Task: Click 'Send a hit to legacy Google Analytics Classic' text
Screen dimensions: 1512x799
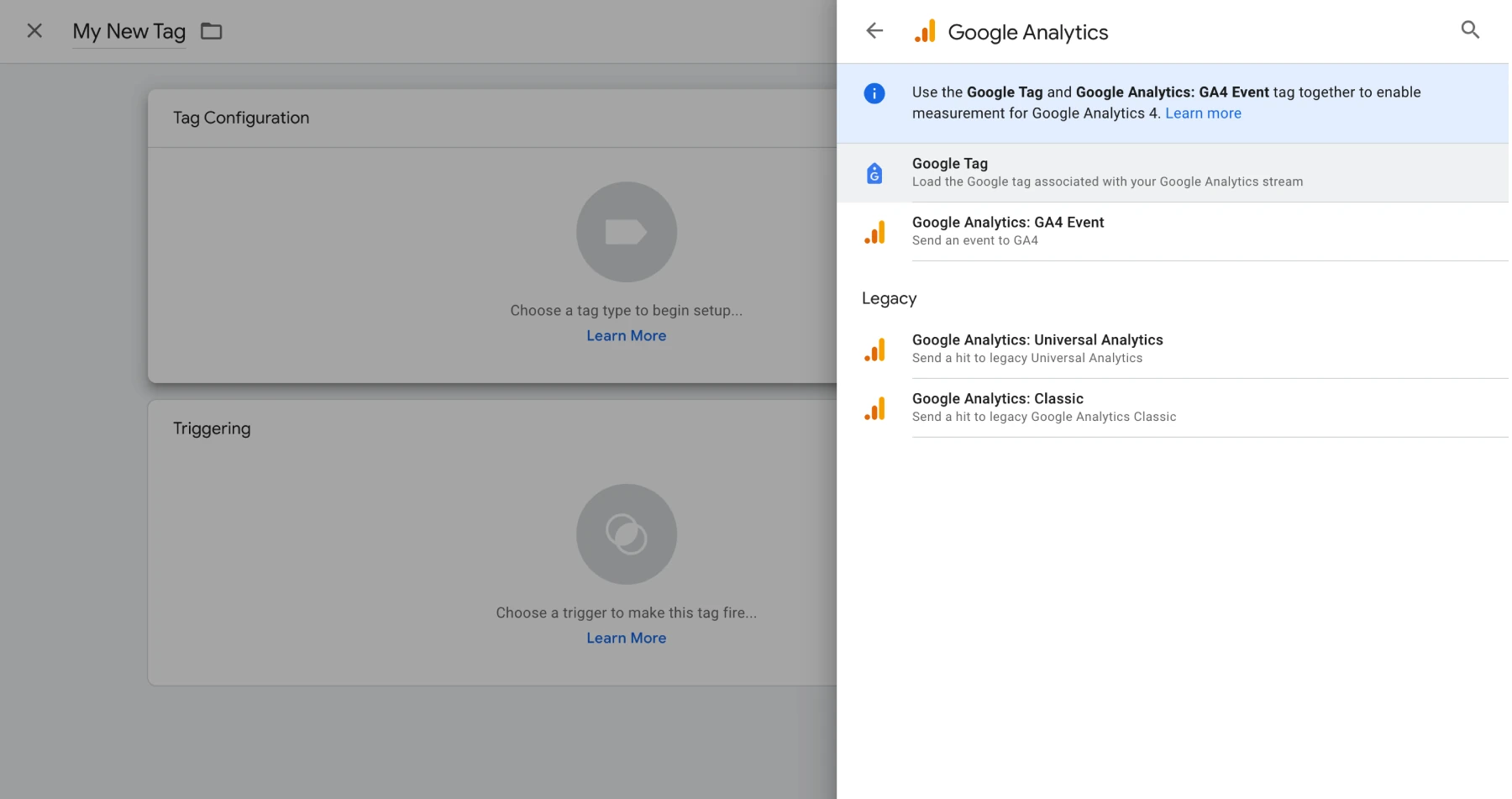Action: [x=1044, y=417]
